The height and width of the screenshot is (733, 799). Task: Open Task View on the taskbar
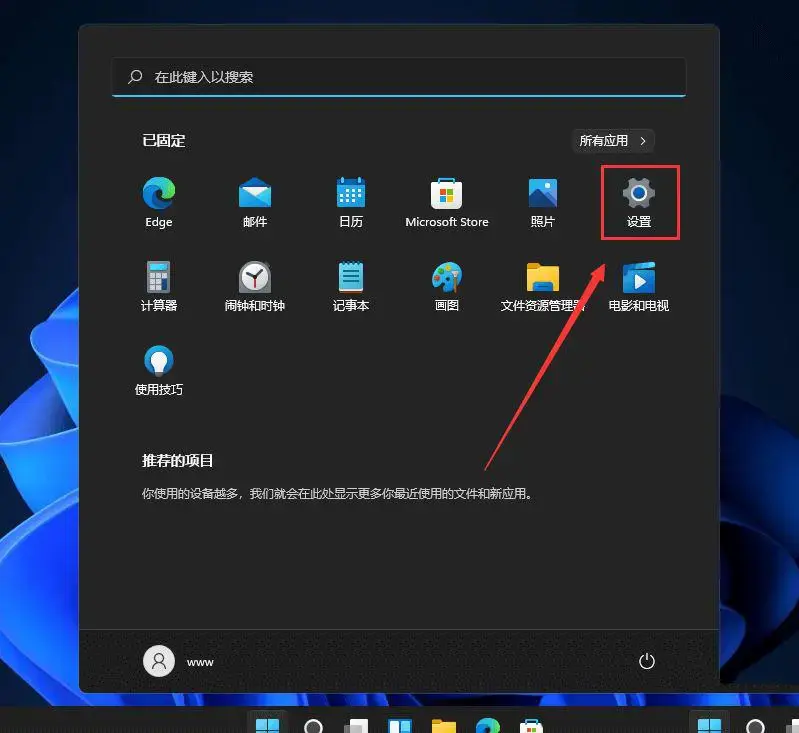coord(356,726)
